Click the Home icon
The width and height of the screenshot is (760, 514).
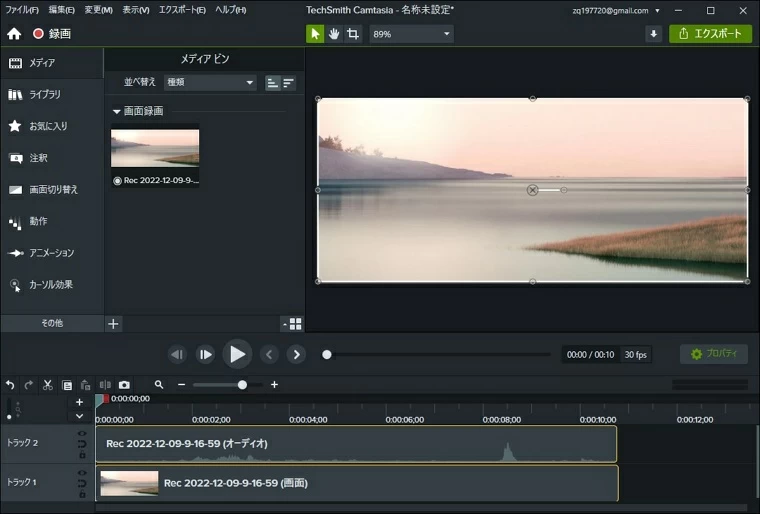tap(14, 33)
